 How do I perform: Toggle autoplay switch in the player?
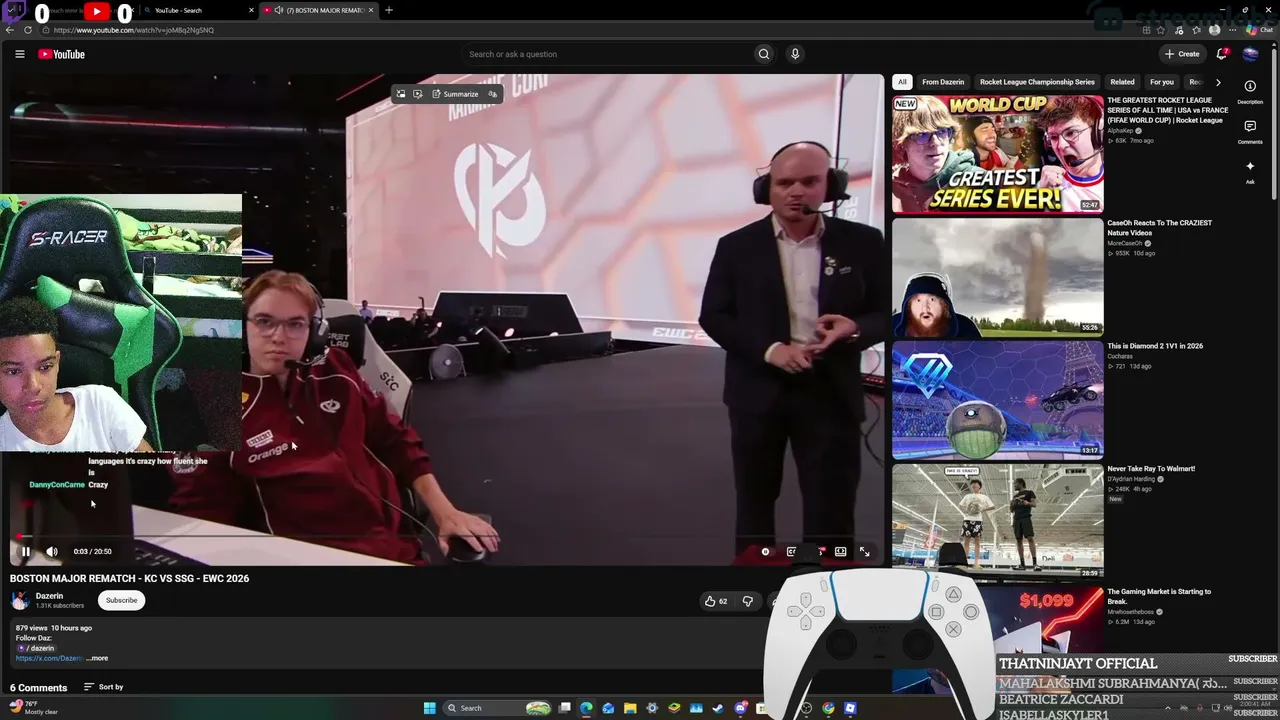(x=766, y=551)
